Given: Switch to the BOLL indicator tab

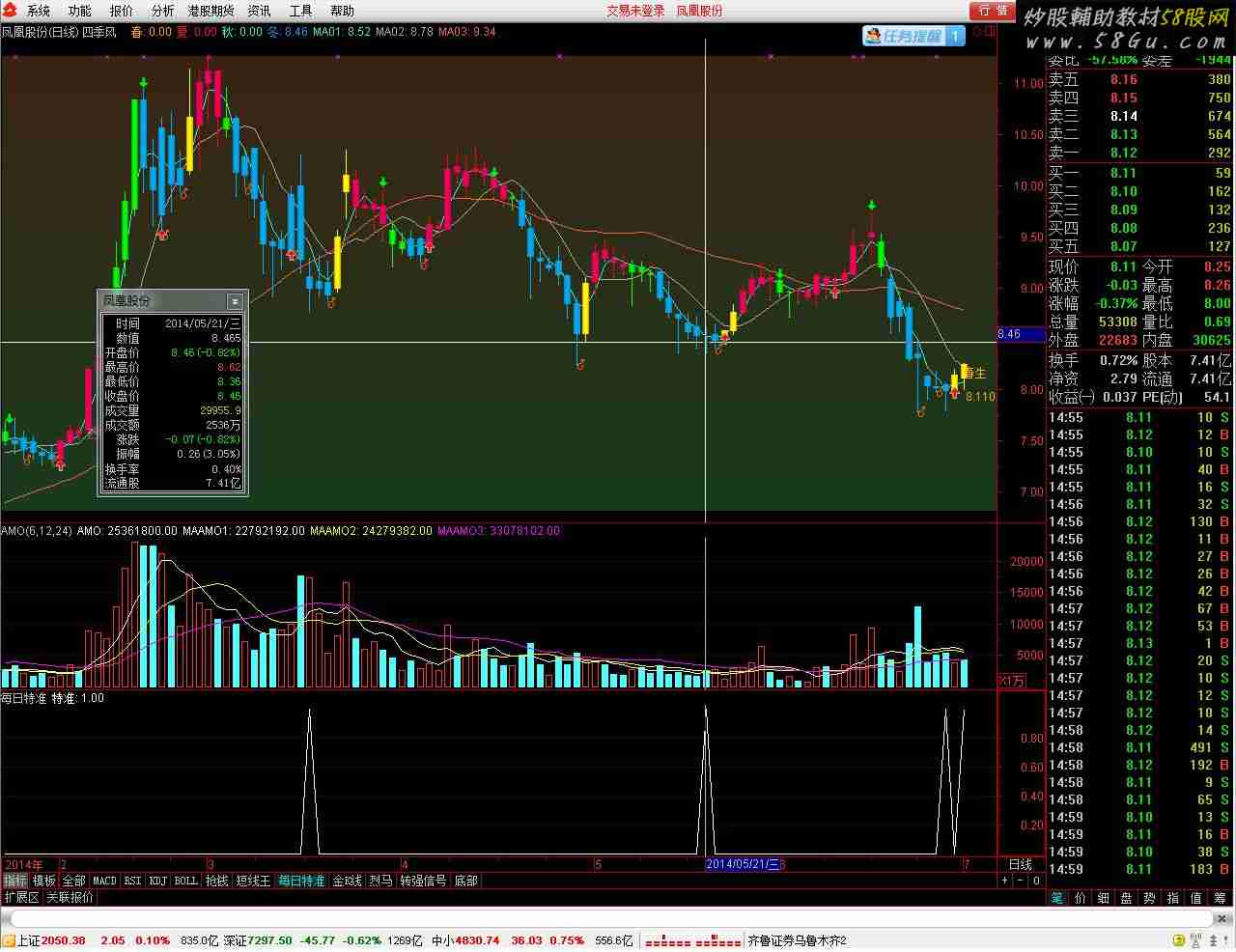Looking at the screenshot, I should (186, 881).
